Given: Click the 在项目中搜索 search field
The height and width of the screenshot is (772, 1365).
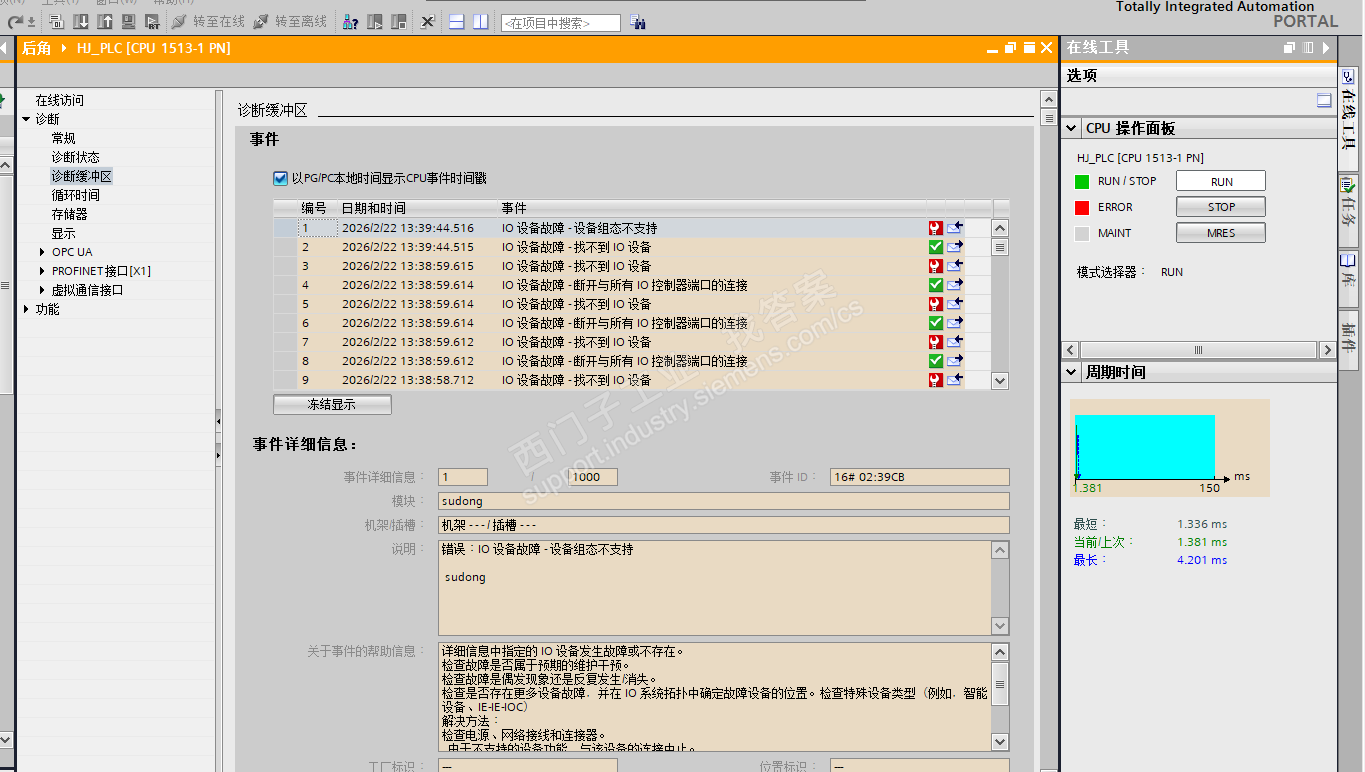Looking at the screenshot, I should 561,22.
